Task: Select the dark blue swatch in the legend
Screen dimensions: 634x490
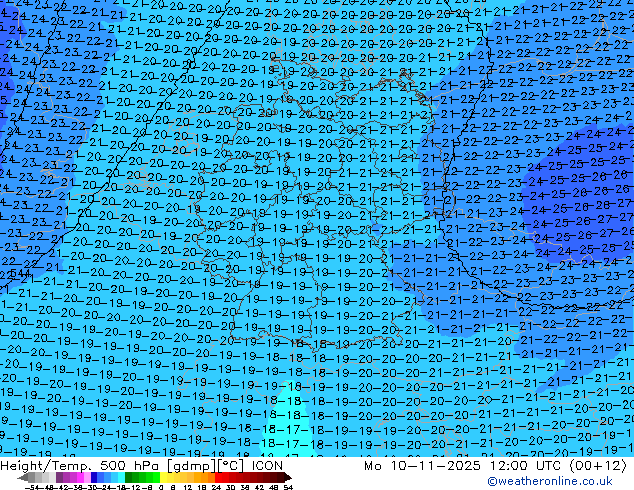Action: [x=94, y=477]
